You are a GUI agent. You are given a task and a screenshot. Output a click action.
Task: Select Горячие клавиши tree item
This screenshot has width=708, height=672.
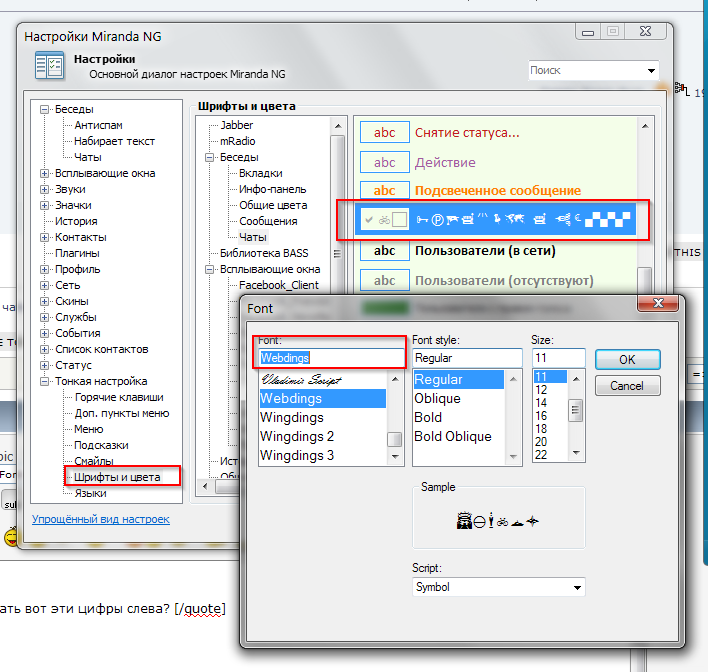click(x=119, y=397)
